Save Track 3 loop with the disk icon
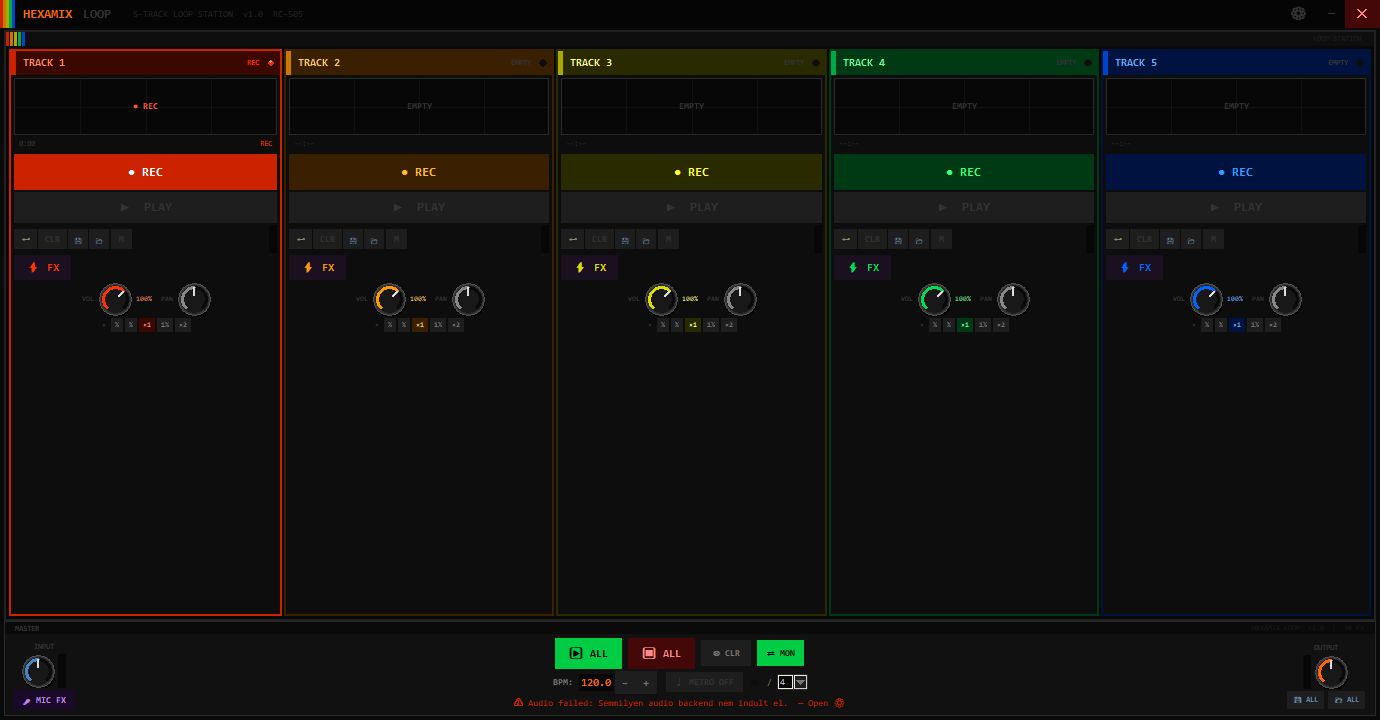The image size is (1380, 720). 623,239
